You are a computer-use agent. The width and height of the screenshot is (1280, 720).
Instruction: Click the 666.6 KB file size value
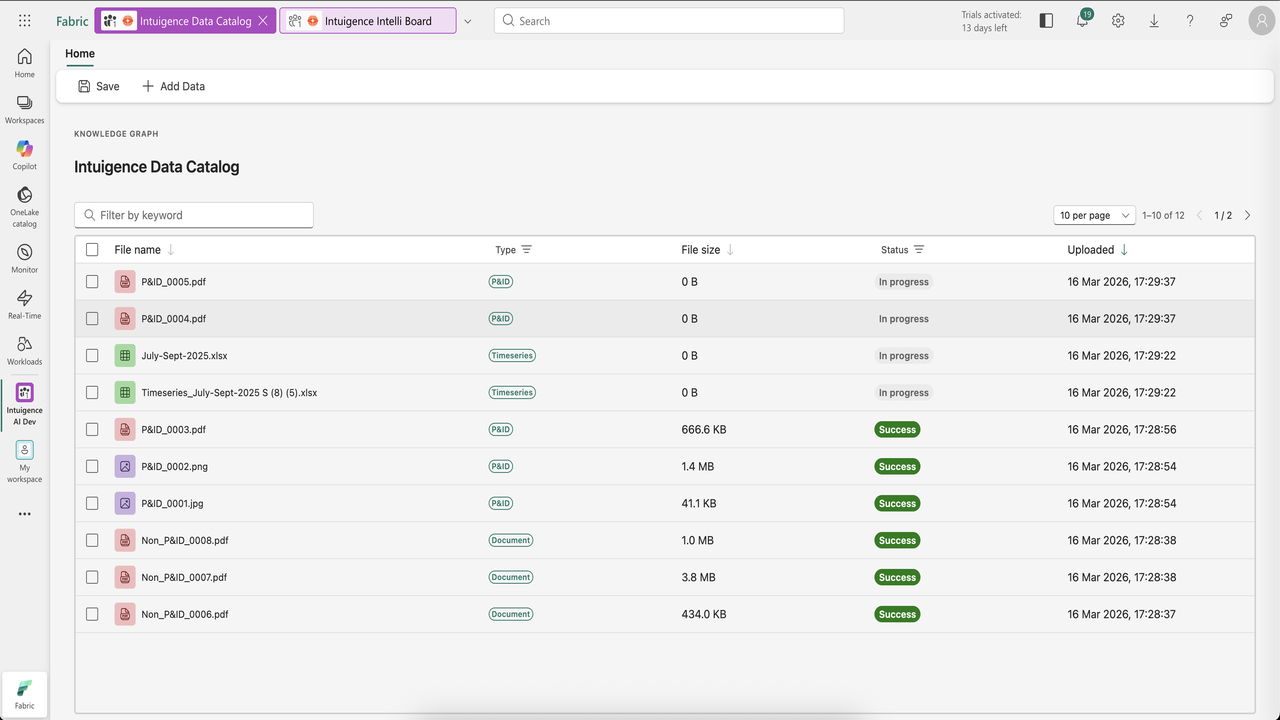coord(704,429)
